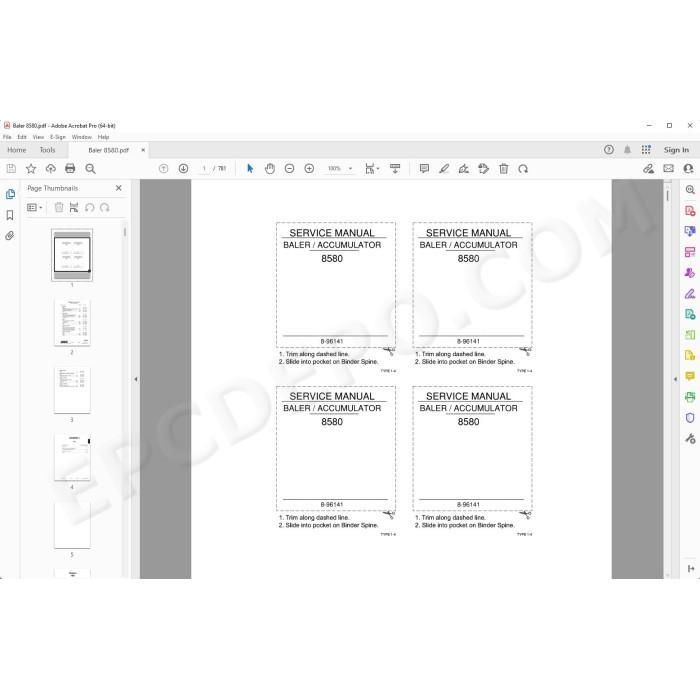Open the File menu
Viewport: 700px width, 700px height.
point(7,137)
